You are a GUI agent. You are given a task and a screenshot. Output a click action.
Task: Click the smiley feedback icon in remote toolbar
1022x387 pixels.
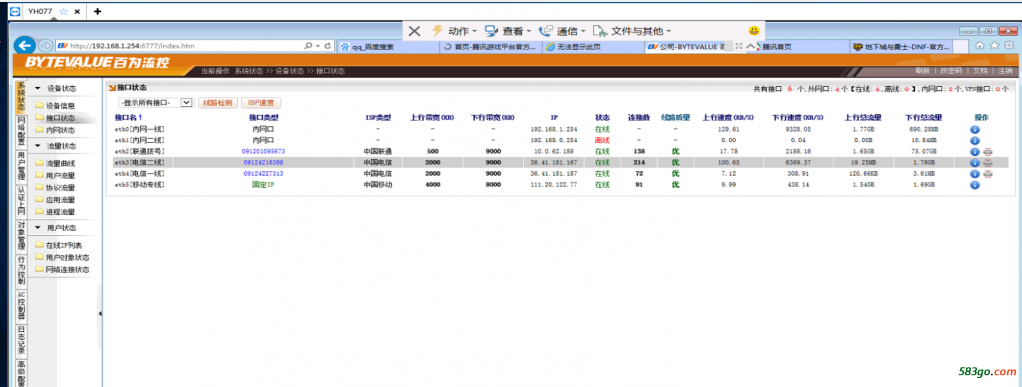753,31
